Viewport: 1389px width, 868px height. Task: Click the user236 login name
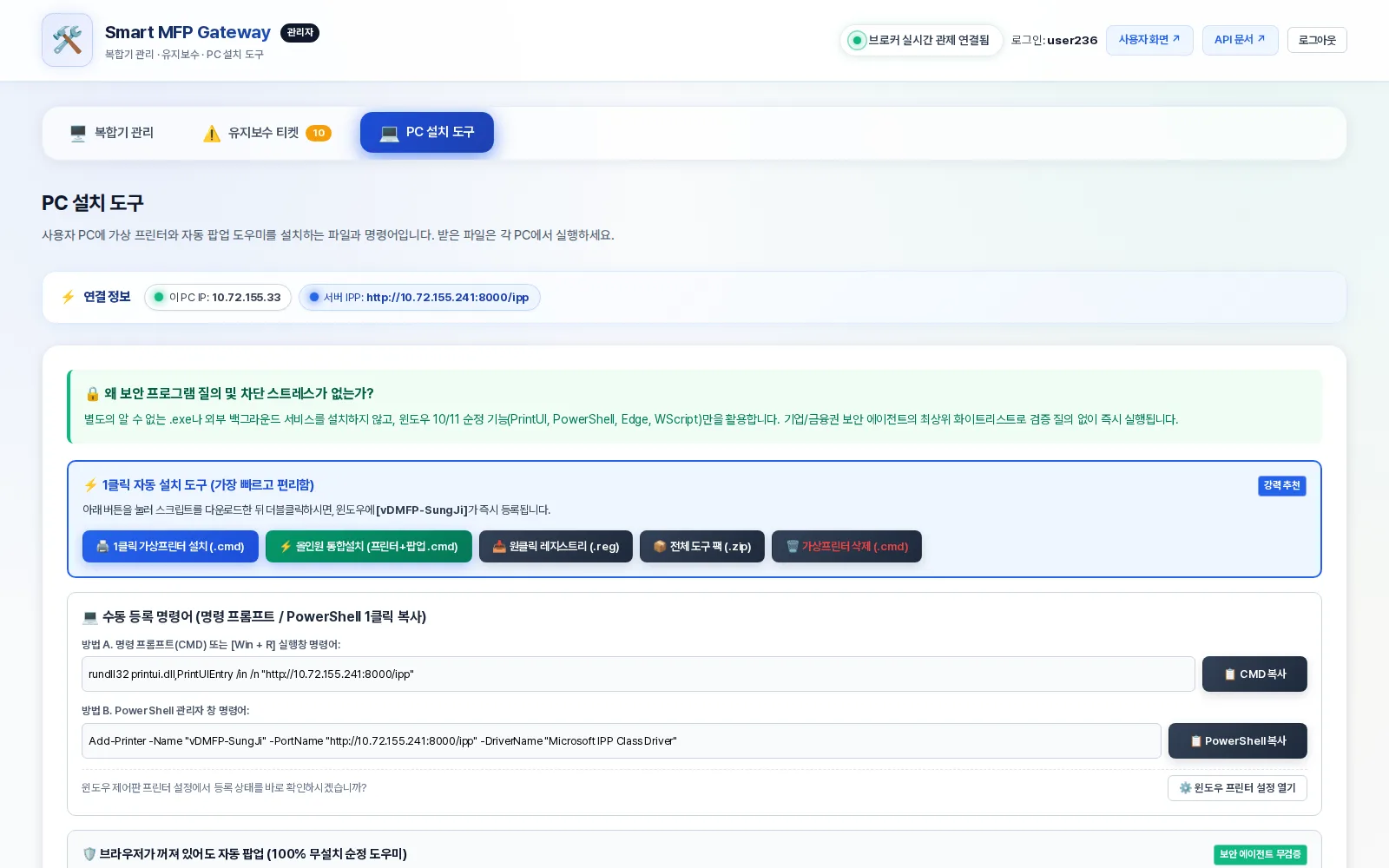point(1072,40)
